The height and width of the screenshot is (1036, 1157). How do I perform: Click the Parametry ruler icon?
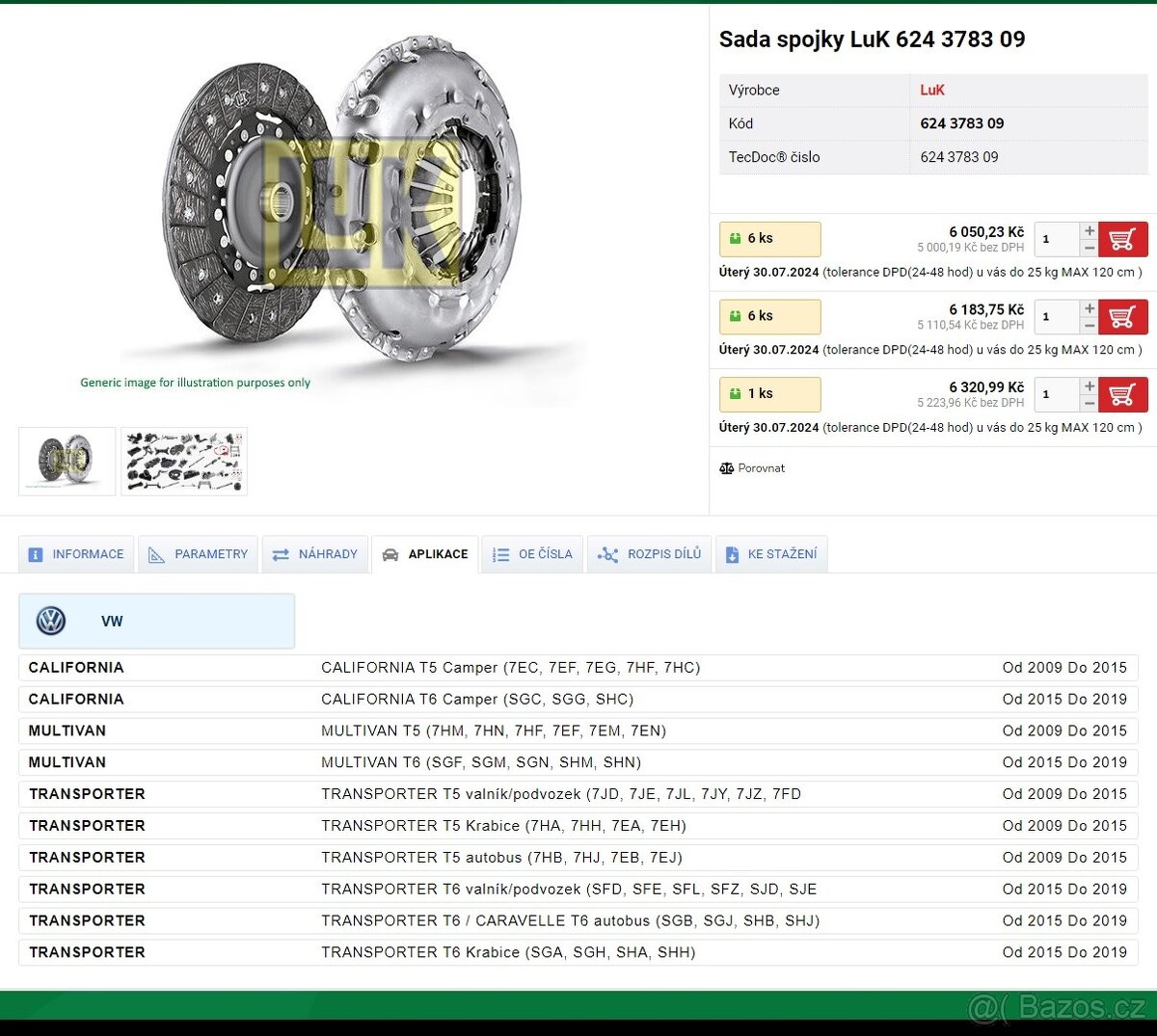(x=156, y=555)
